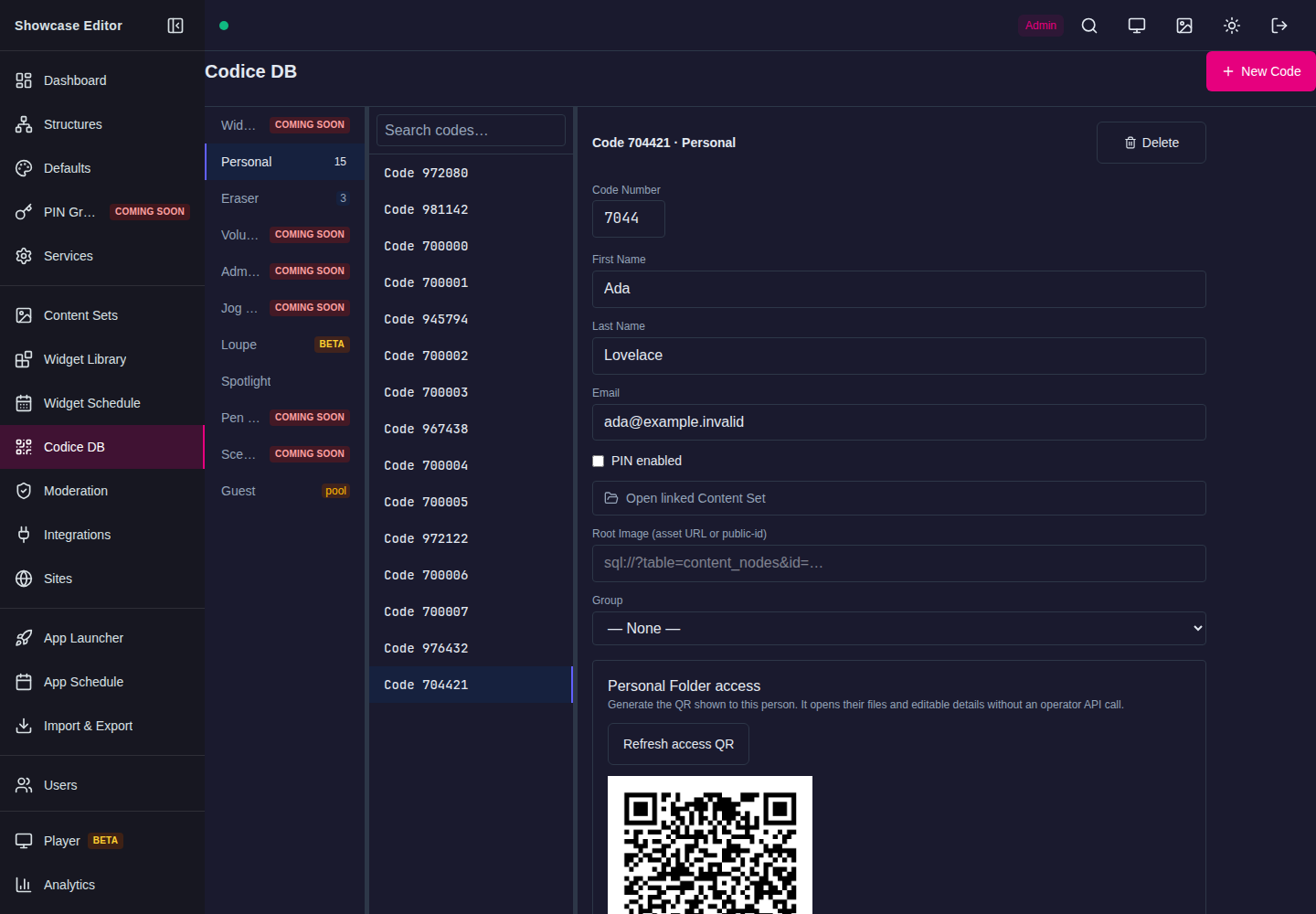Click the Import & Export download icon

click(24, 726)
